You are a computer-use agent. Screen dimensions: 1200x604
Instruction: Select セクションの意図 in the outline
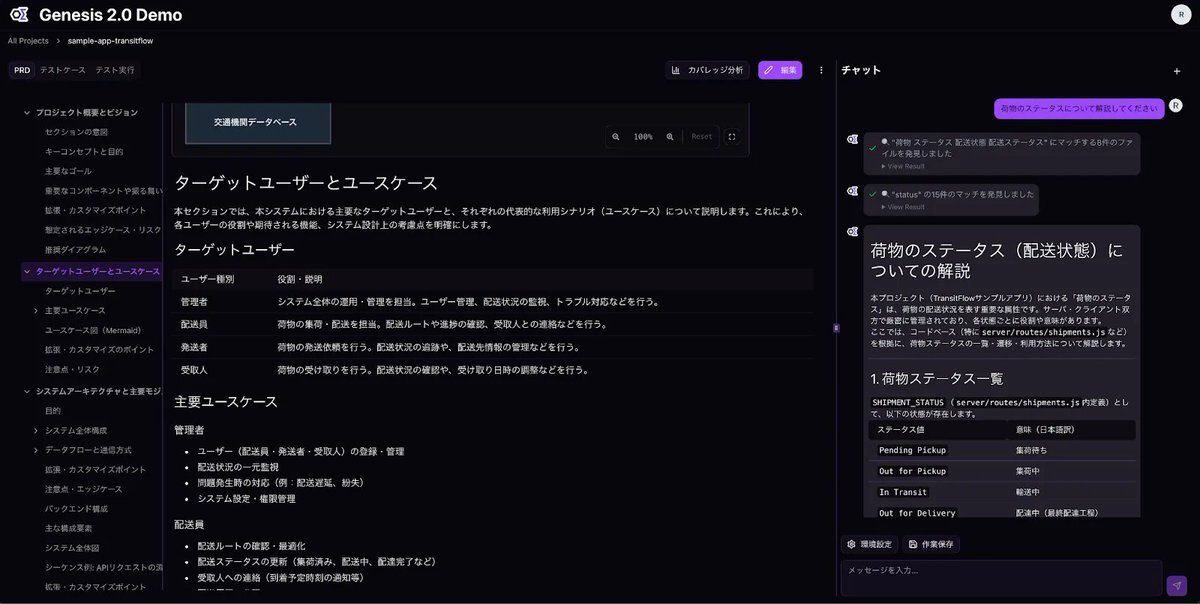click(76, 132)
